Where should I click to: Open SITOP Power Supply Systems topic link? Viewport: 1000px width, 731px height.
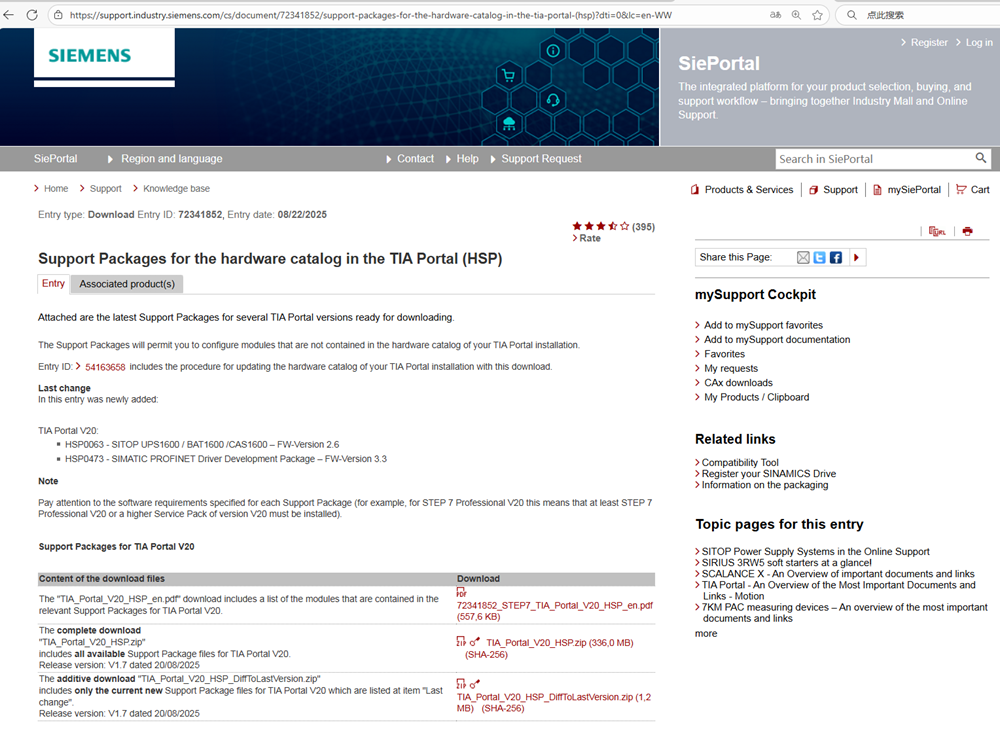[x=816, y=552]
